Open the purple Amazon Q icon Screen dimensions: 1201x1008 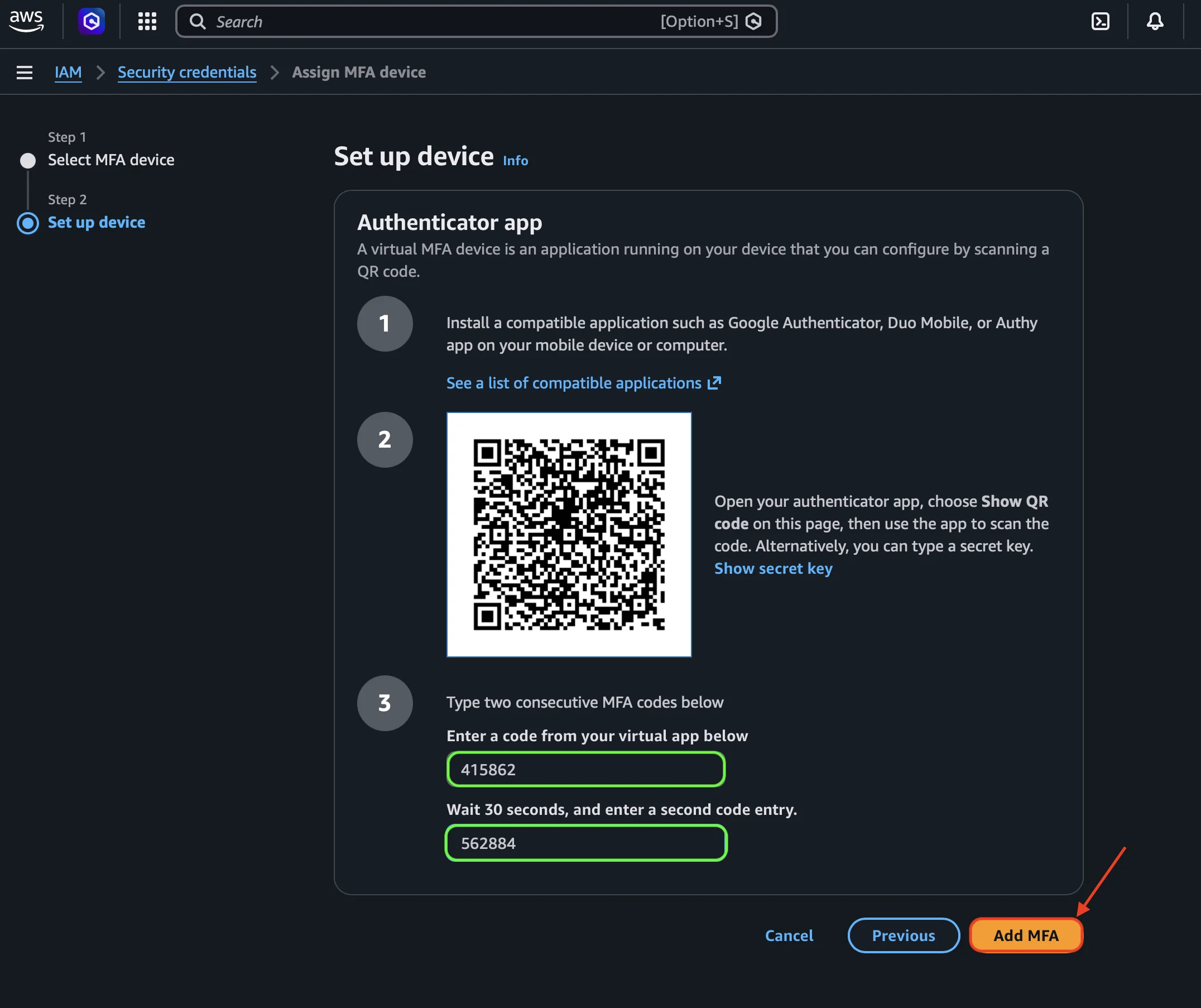coord(92,21)
